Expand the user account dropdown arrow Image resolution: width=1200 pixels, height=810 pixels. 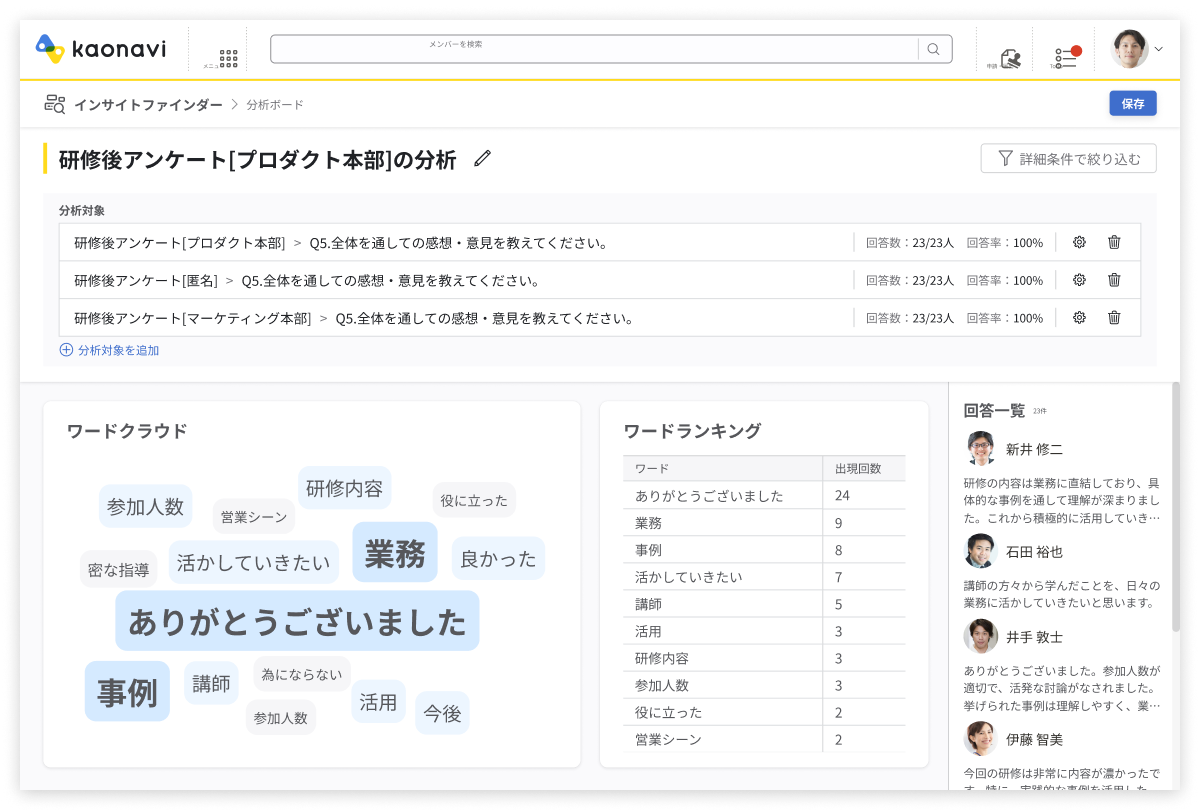[1159, 48]
